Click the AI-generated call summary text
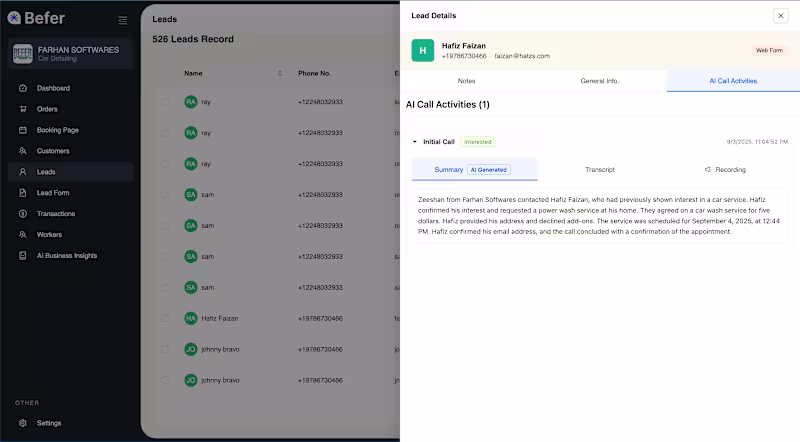This screenshot has width=800, height=442. [x=599, y=215]
